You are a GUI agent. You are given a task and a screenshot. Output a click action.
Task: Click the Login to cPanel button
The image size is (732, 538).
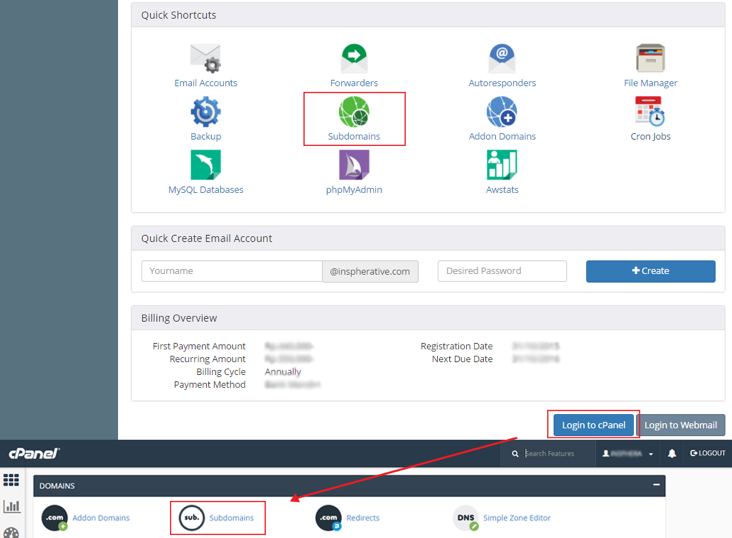point(593,425)
